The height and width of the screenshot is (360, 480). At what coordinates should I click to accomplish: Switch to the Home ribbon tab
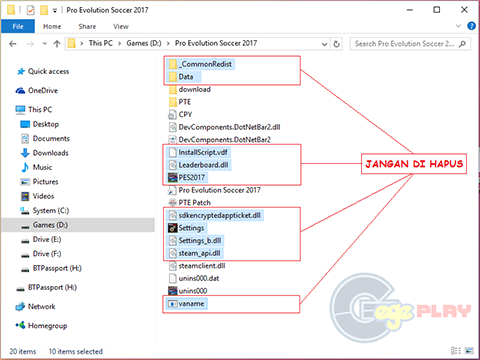(52, 26)
